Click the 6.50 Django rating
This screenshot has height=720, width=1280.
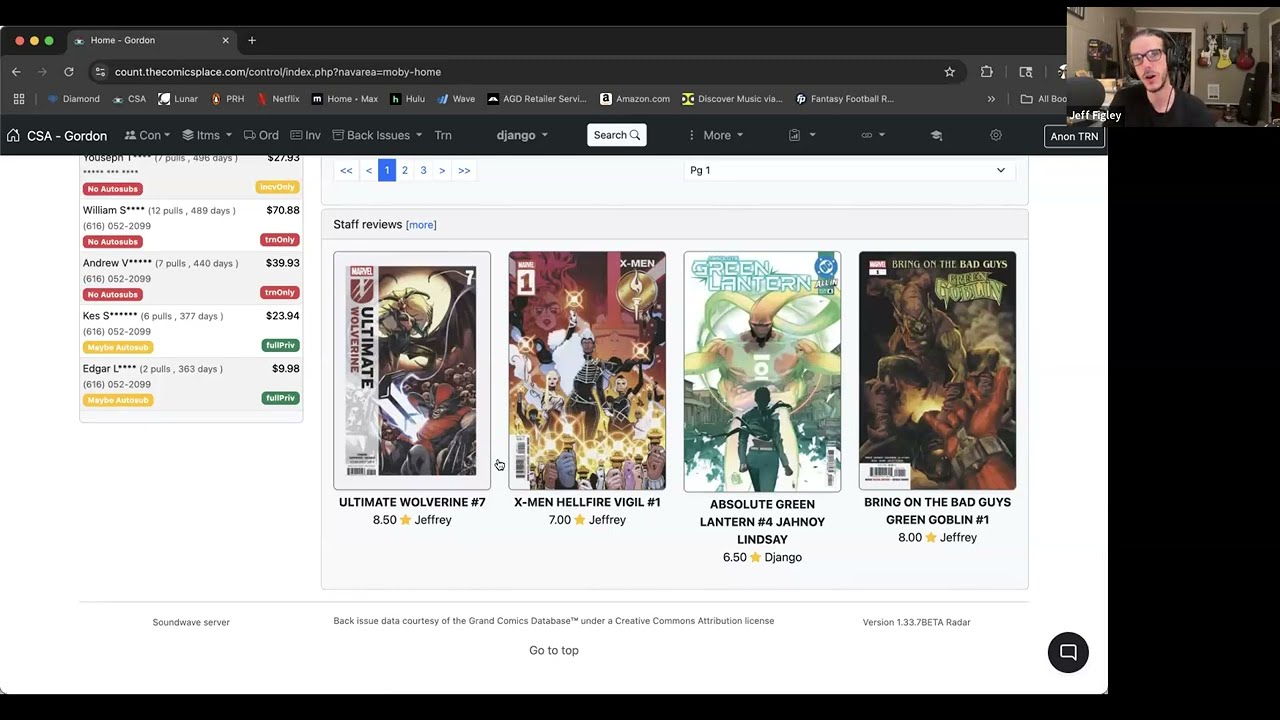762,557
